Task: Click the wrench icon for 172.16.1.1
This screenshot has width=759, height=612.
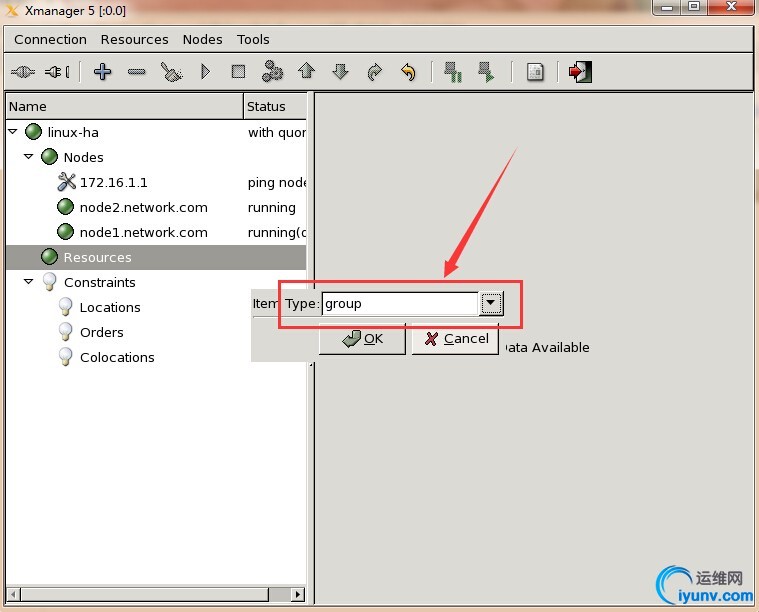Action: (66, 182)
